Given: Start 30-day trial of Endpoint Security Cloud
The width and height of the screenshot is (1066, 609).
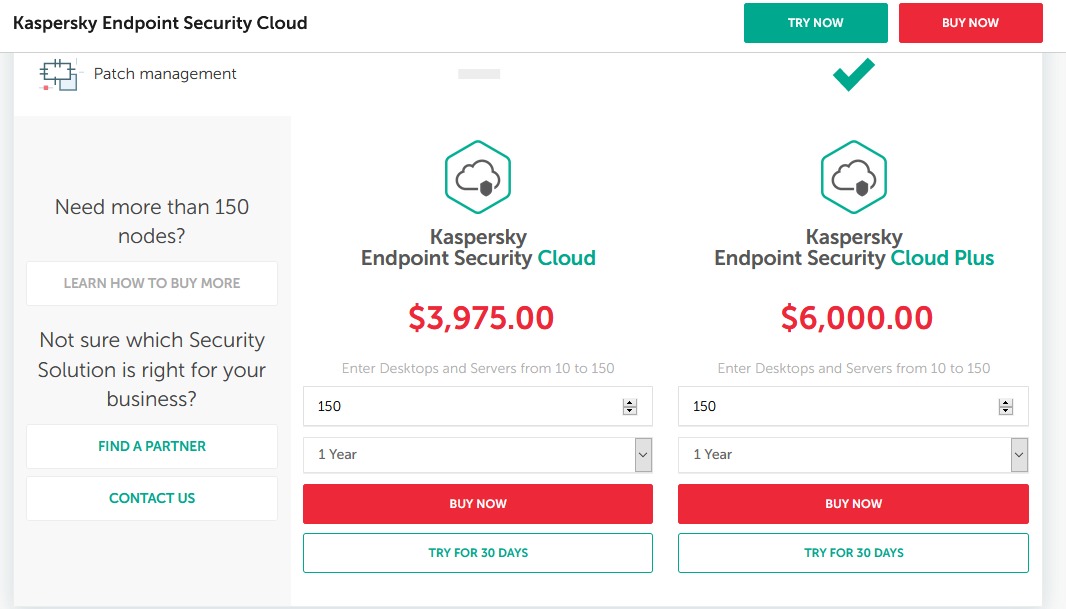Looking at the screenshot, I should pyautogui.click(x=478, y=553).
